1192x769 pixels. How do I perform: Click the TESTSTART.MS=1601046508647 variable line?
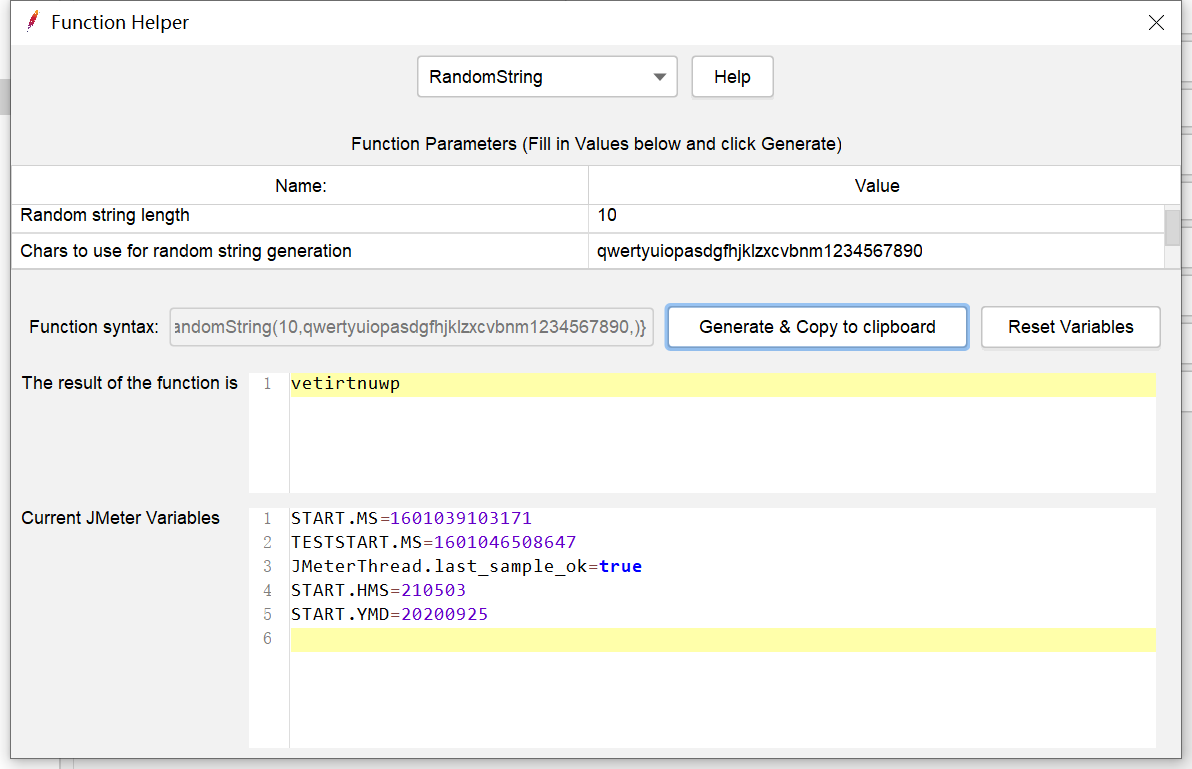(433, 543)
